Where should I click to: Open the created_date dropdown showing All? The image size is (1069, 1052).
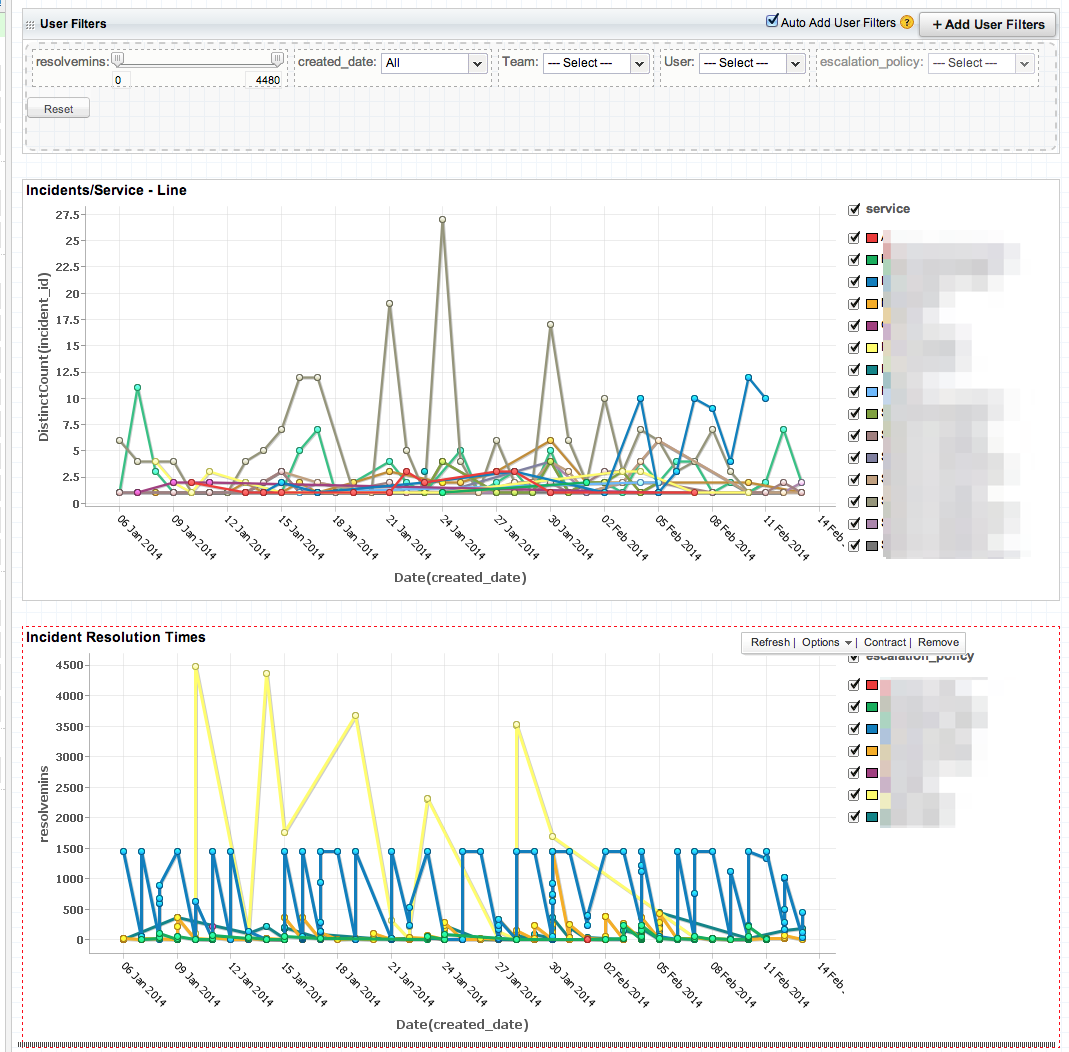point(435,63)
